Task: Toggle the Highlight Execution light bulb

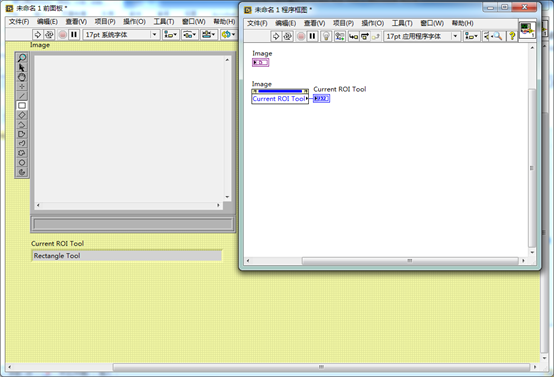Action: tap(326, 36)
